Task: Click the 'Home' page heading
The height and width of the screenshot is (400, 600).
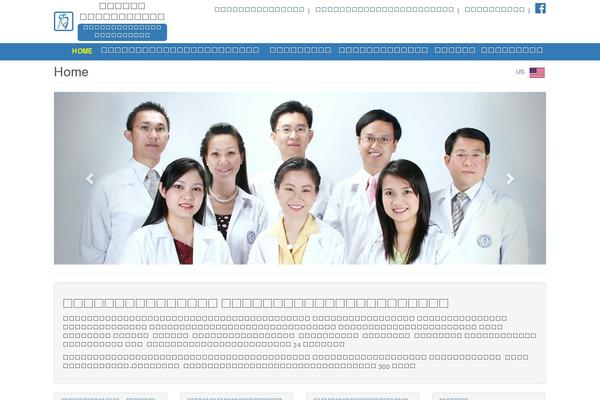Action: pos(71,72)
